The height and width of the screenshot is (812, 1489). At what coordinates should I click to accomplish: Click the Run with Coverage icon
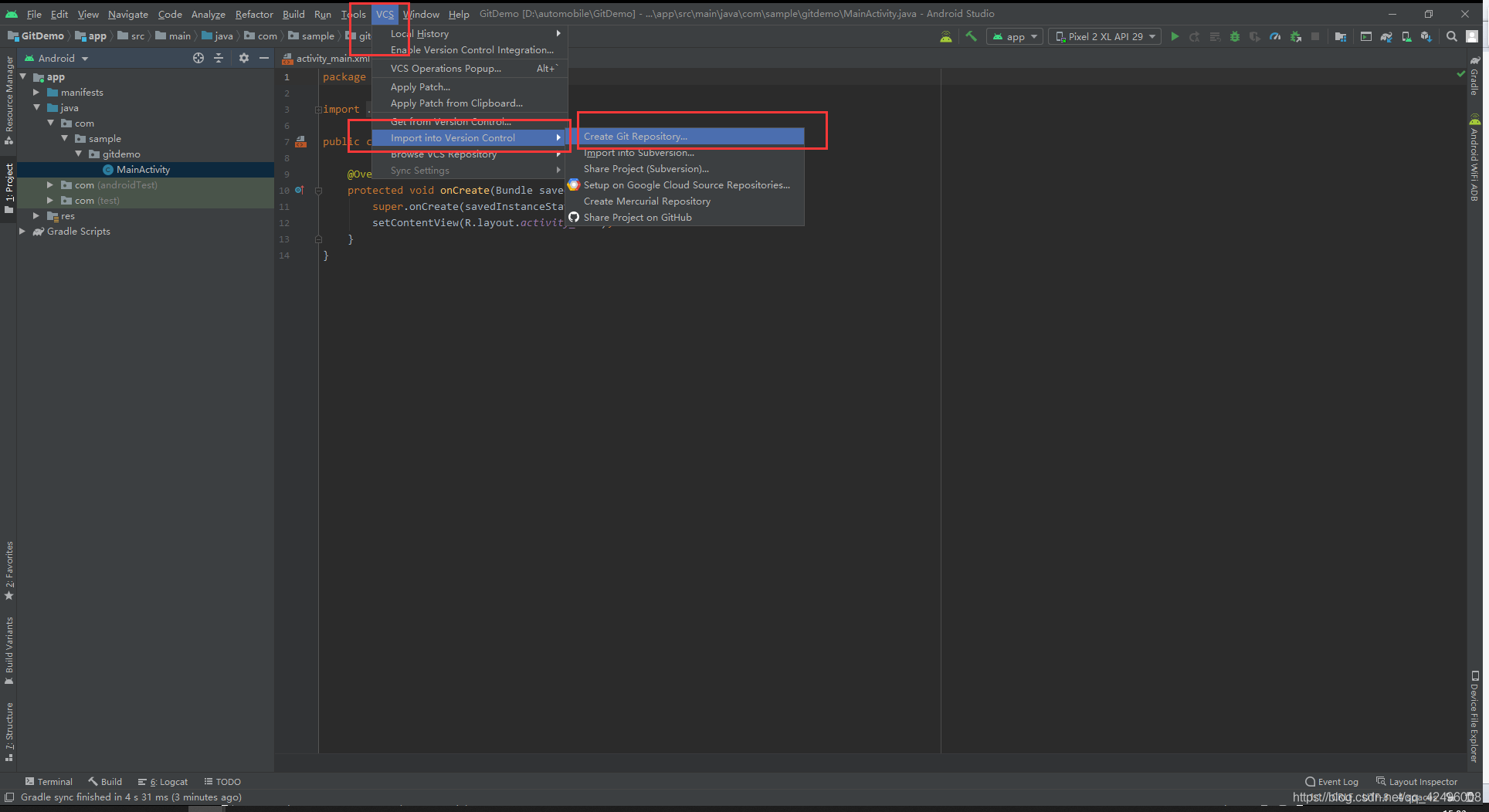tap(1255, 36)
